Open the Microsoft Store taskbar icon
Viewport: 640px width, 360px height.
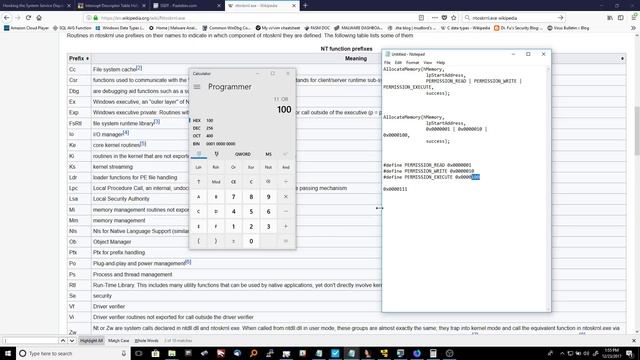[155, 353]
